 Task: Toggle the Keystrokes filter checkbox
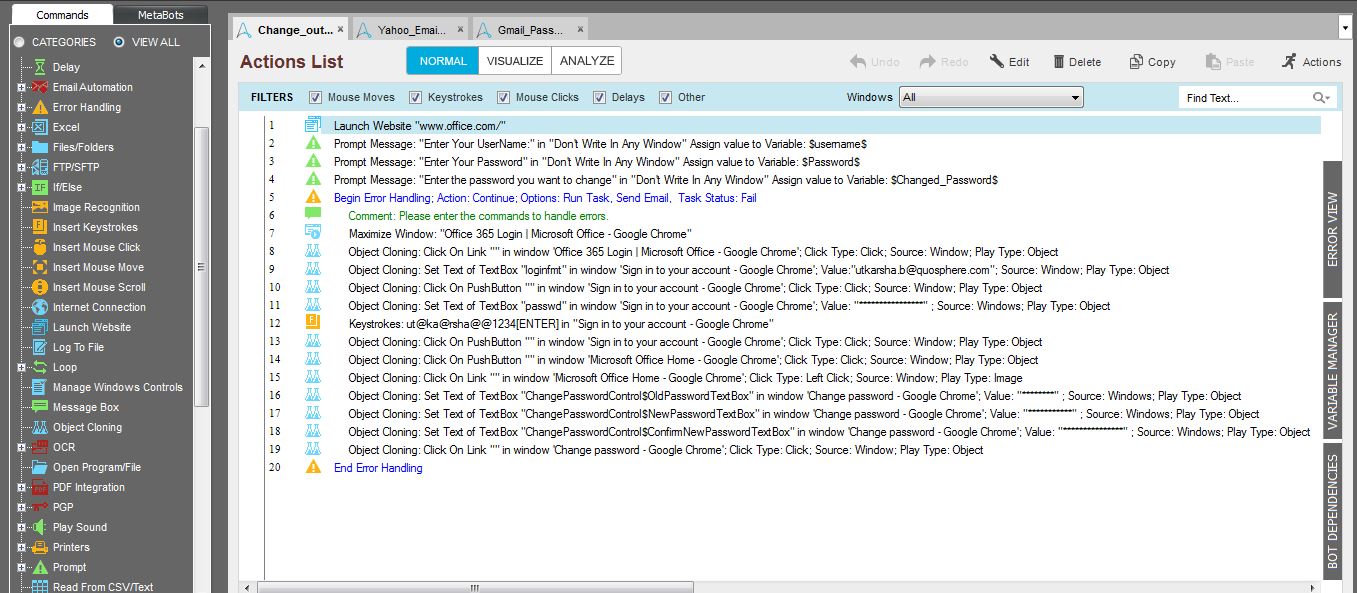(x=416, y=98)
